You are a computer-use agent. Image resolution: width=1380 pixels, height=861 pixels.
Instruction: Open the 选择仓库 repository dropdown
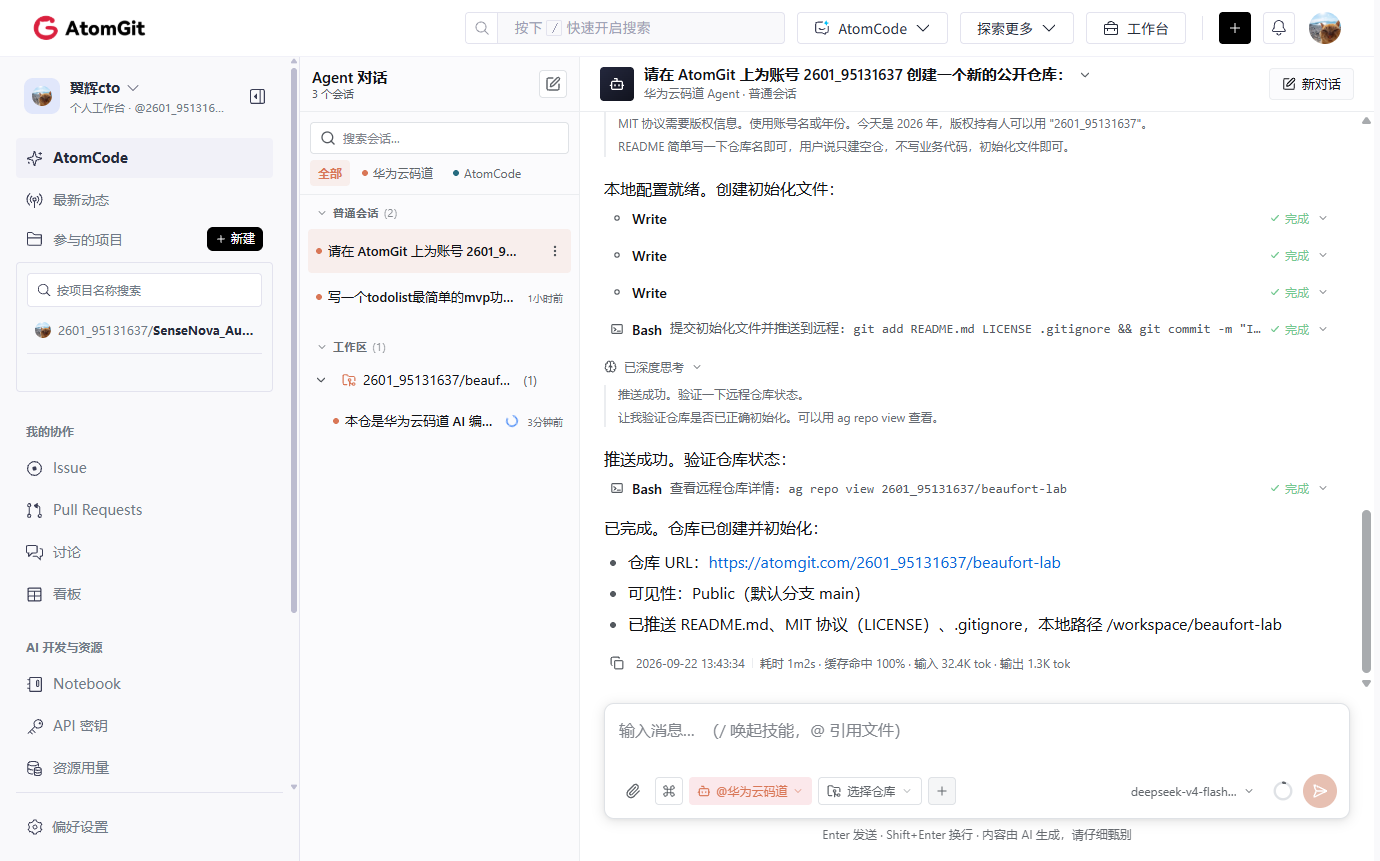point(870,791)
